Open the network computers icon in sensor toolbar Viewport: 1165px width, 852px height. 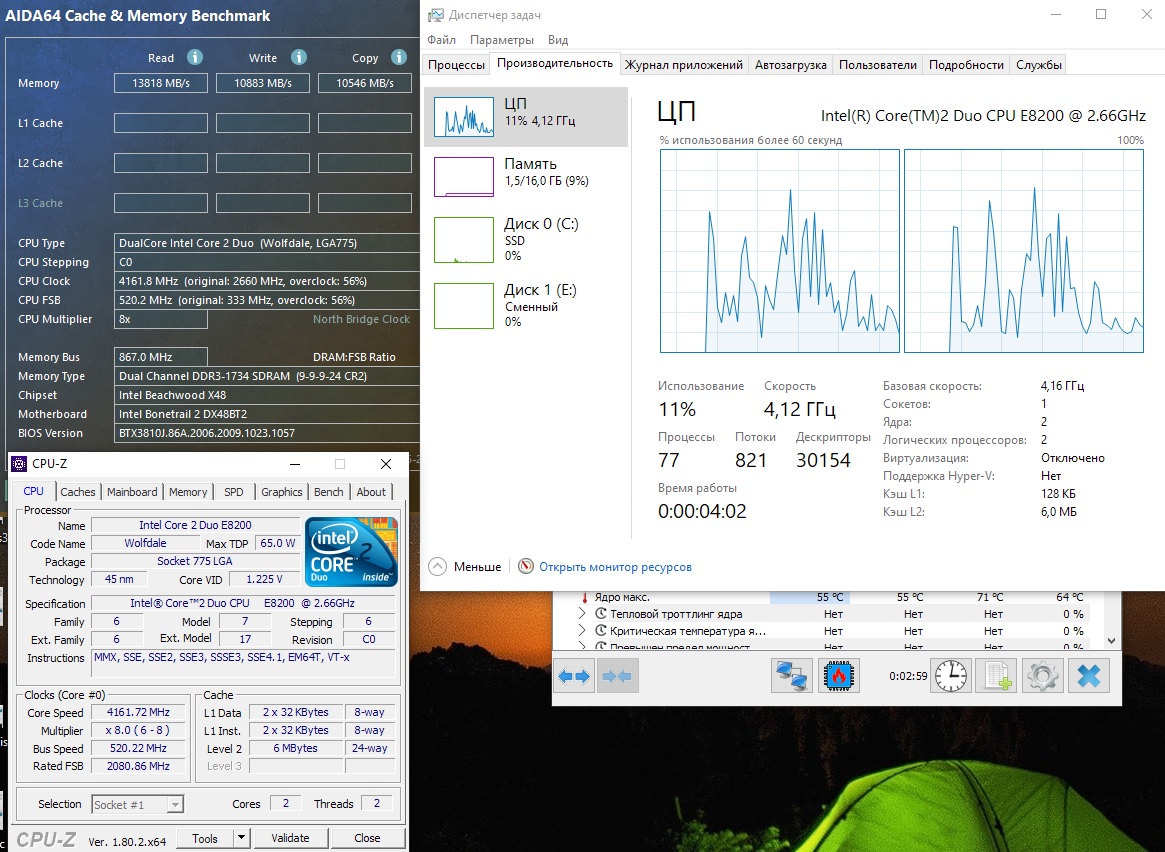tap(791, 676)
